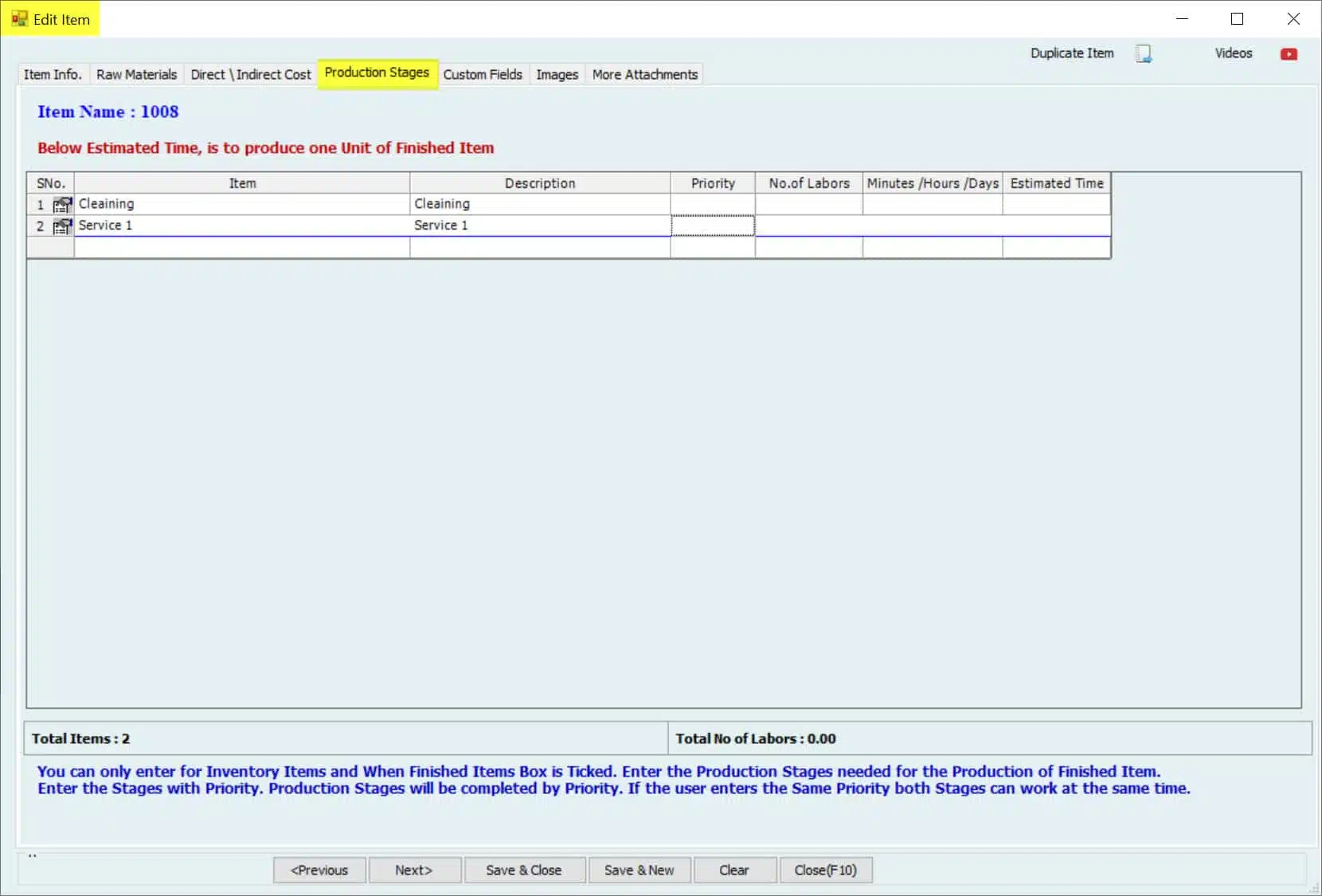Select the Production Stages tab
The height and width of the screenshot is (896, 1322).
pos(377,72)
